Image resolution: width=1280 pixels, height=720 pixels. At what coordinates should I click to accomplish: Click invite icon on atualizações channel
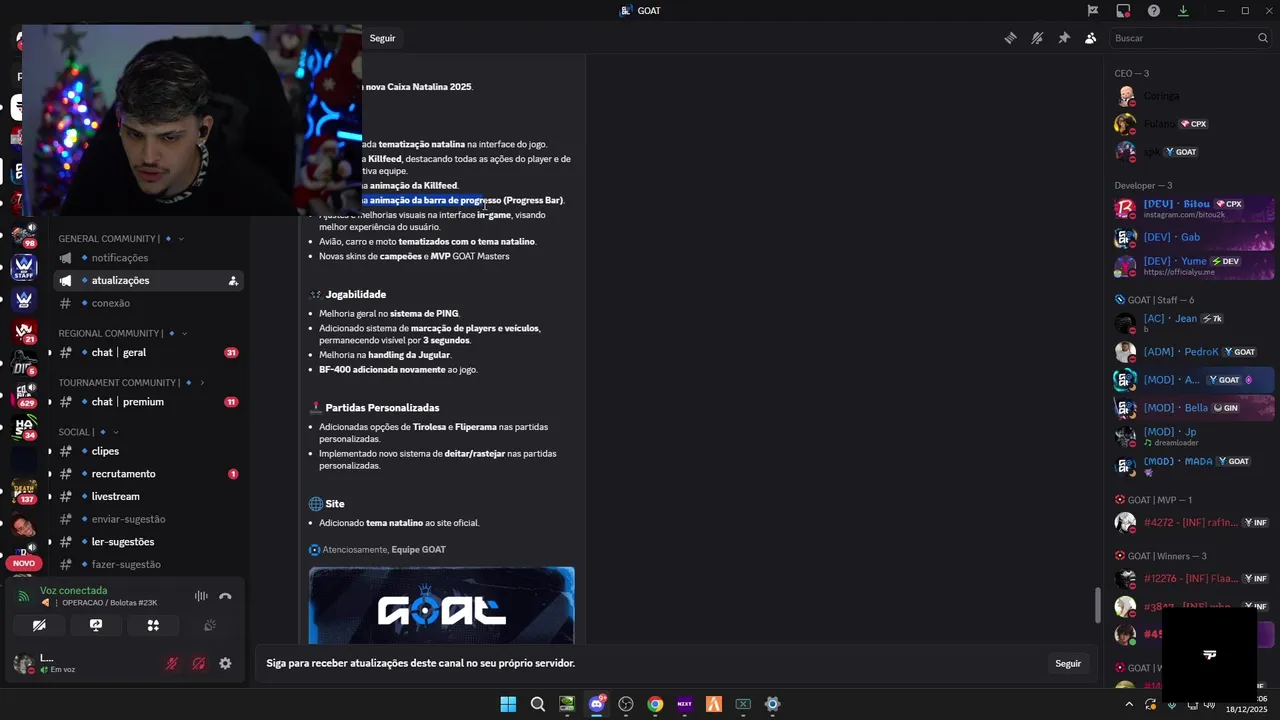233,281
